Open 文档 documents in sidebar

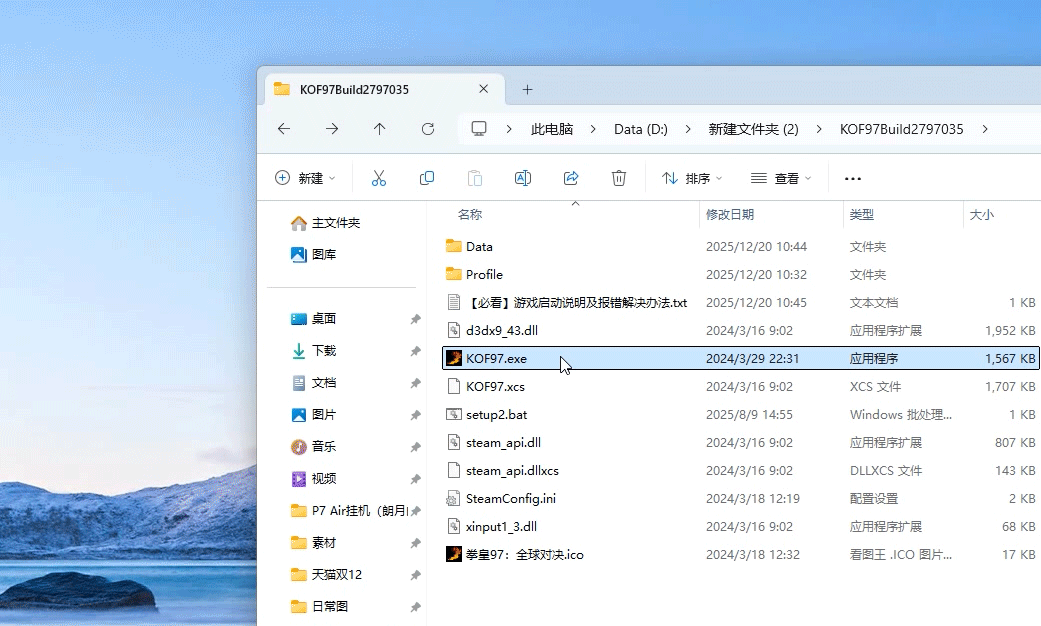314,383
